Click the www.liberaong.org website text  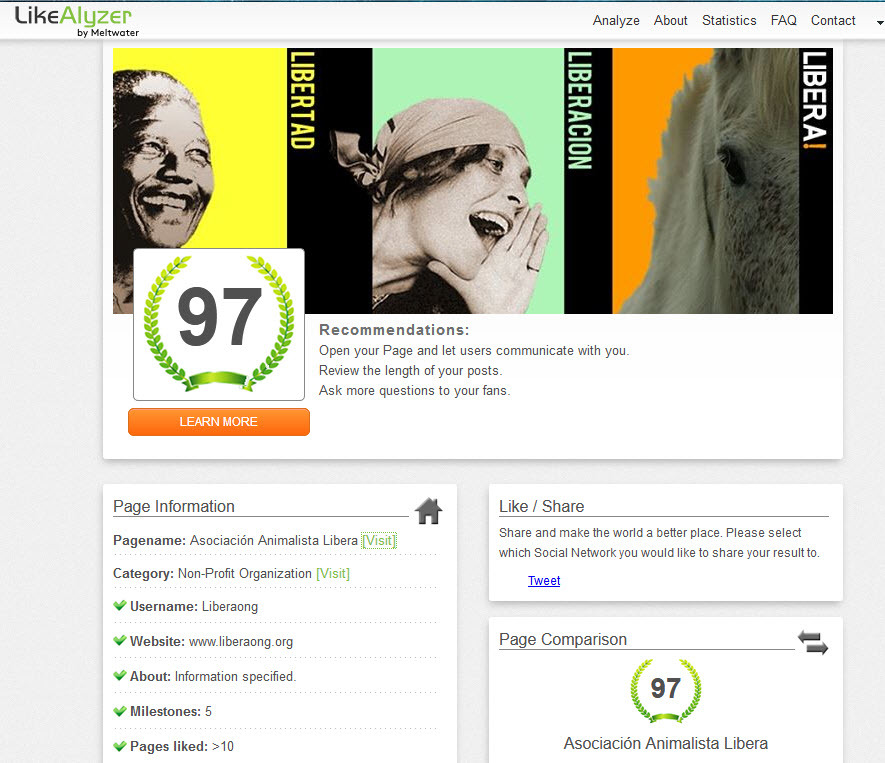coord(241,642)
